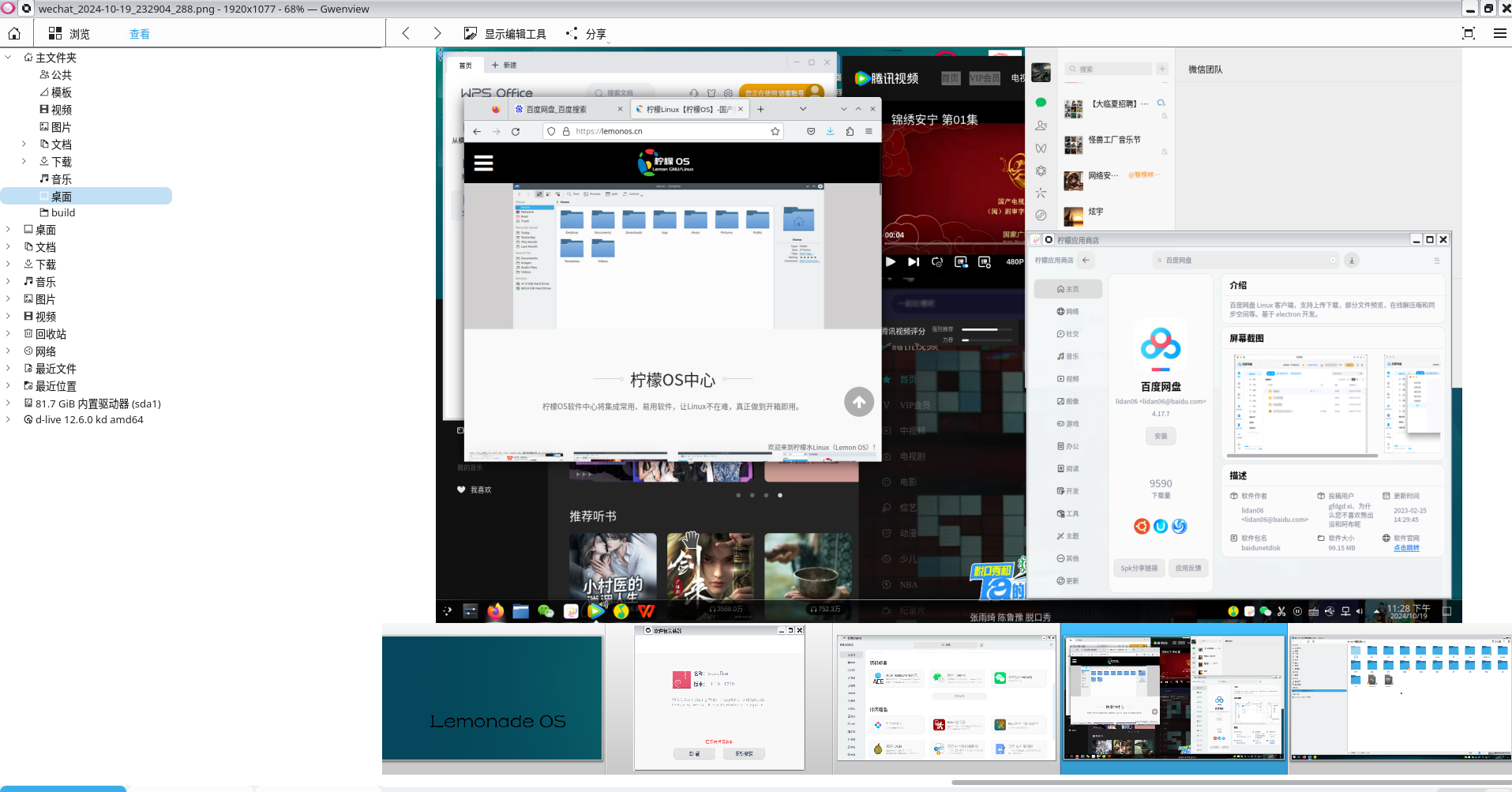The width and height of the screenshot is (1512, 792).
Task: Go to the previous image arrow
Action: point(406,33)
